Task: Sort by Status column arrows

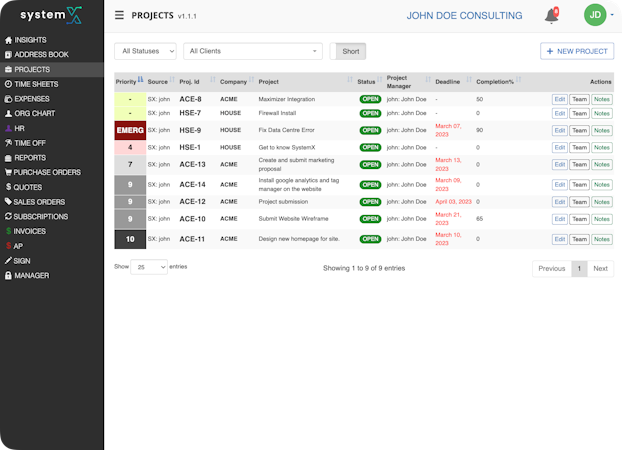Action: pos(380,80)
